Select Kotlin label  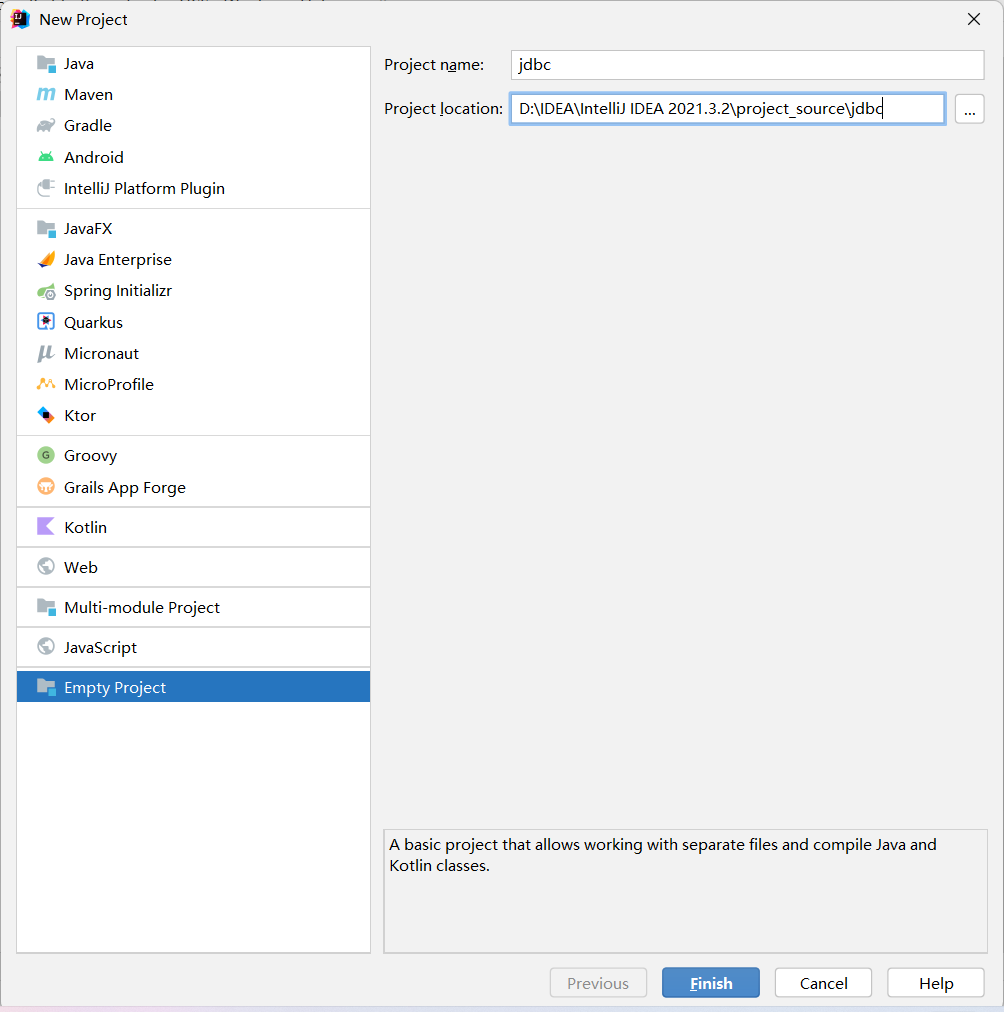click(x=85, y=527)
